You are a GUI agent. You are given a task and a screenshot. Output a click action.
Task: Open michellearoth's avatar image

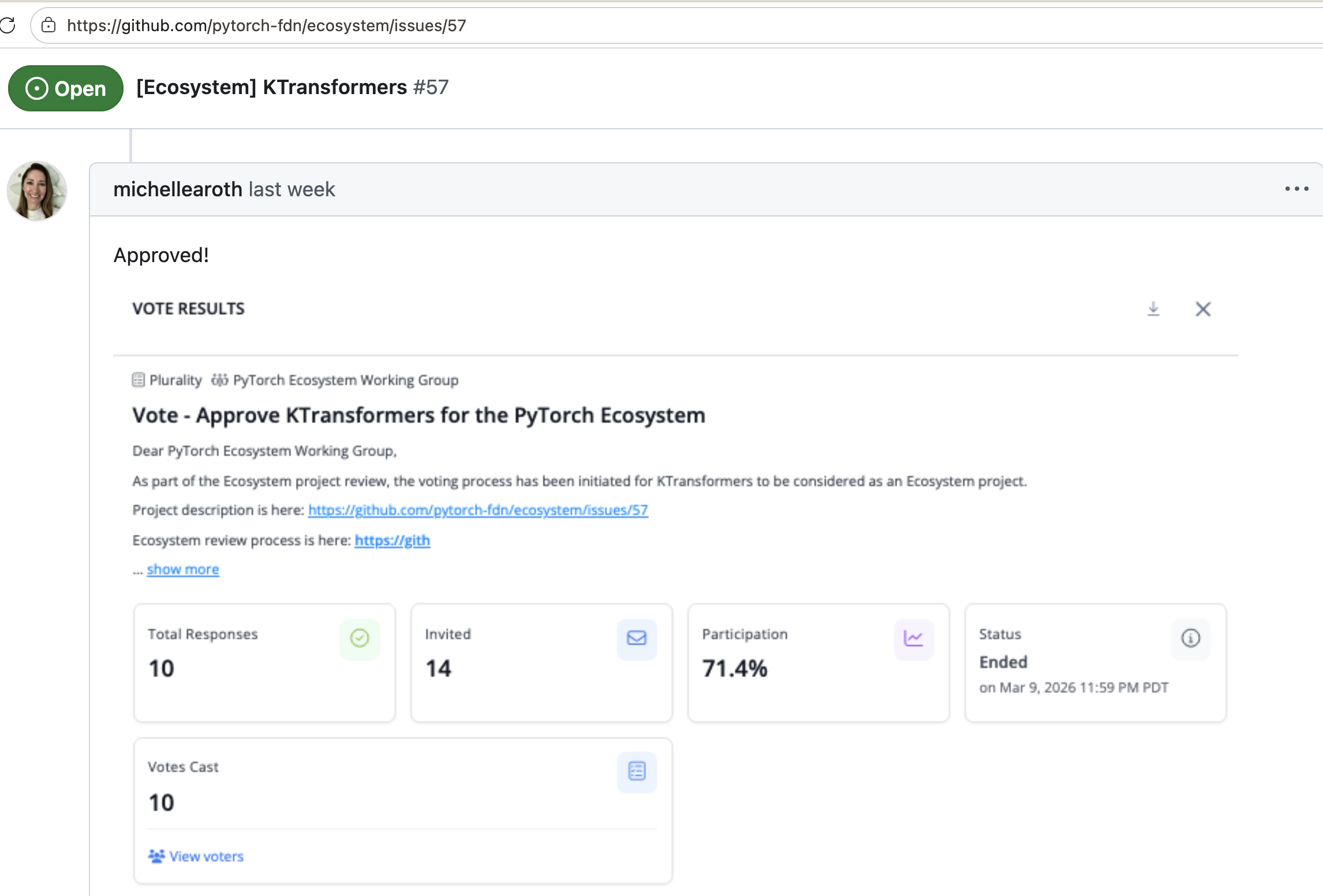[x=37, y=191]
